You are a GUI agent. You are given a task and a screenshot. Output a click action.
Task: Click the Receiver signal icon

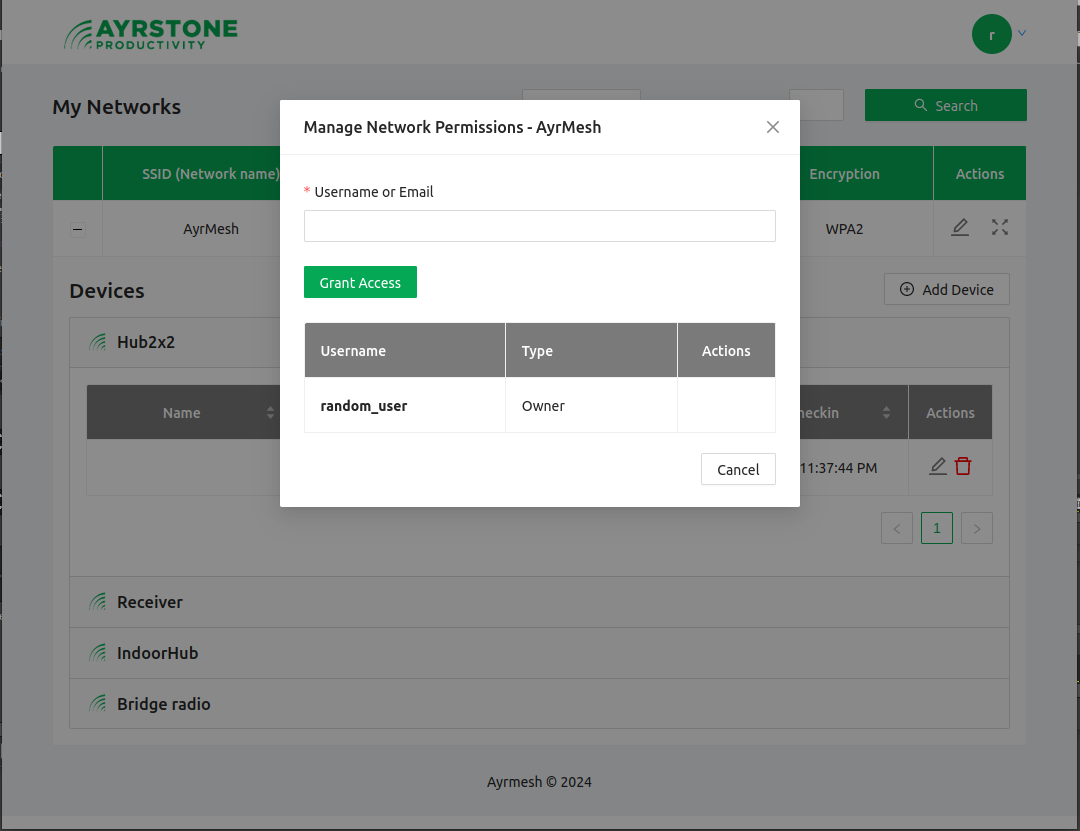point(98,602)
